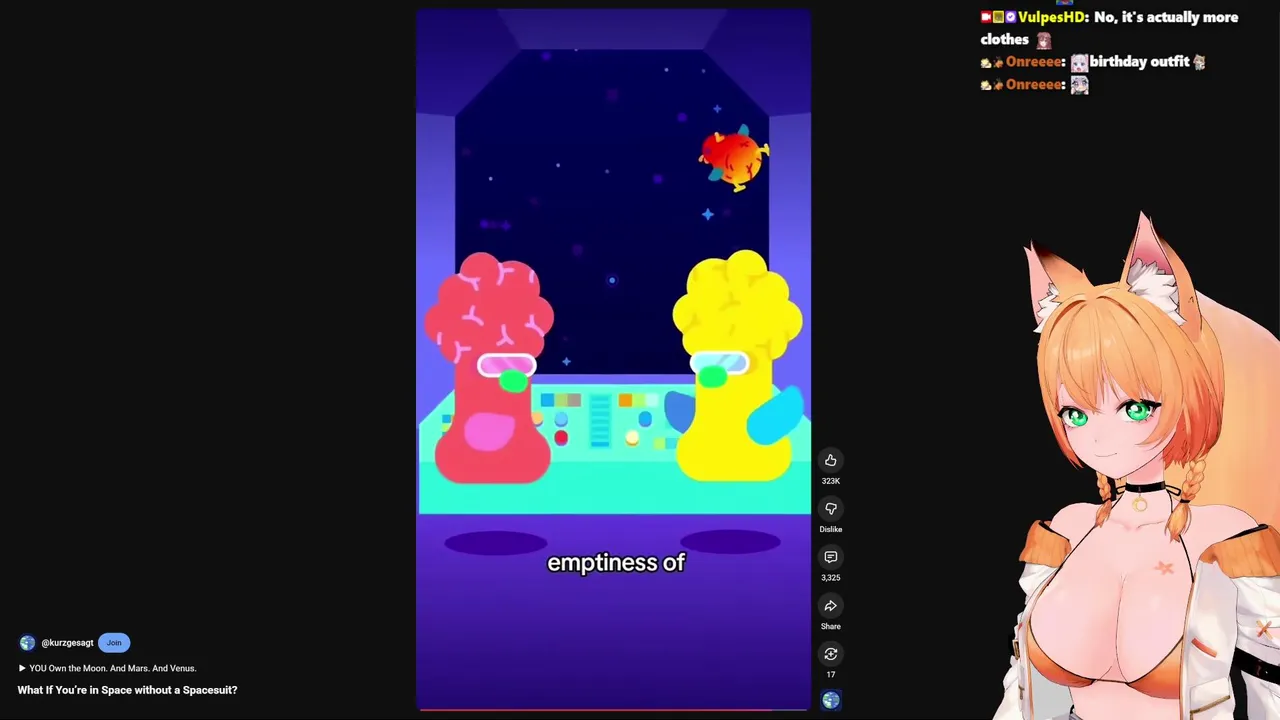Open the @kurzgesagt channel name link

67,643
